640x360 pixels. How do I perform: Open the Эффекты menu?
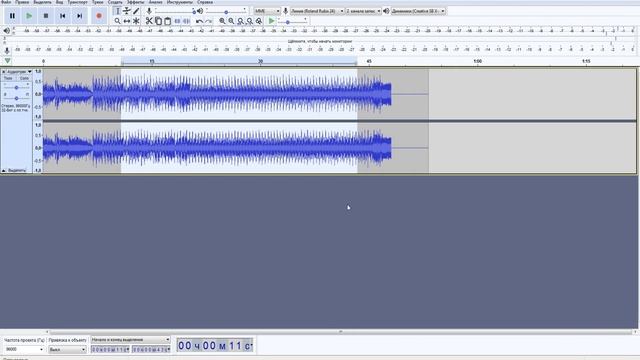135,2
